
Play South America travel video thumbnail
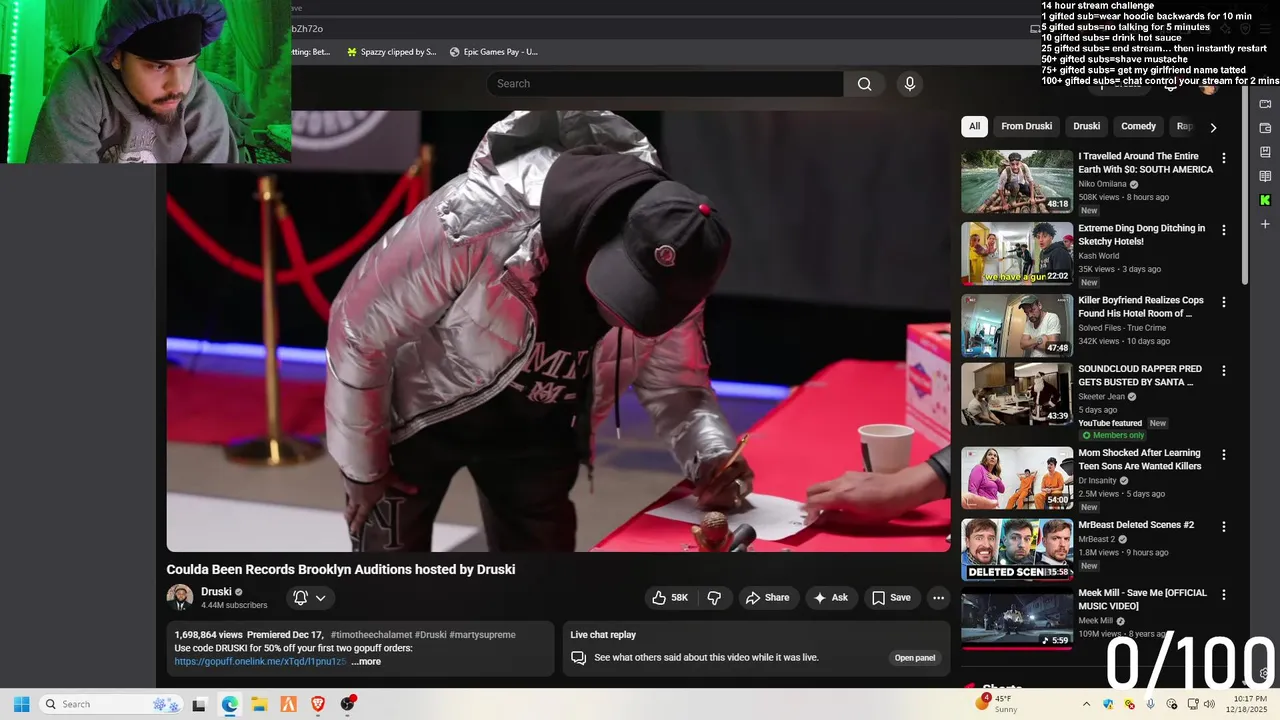click(x=1017, y=181)
